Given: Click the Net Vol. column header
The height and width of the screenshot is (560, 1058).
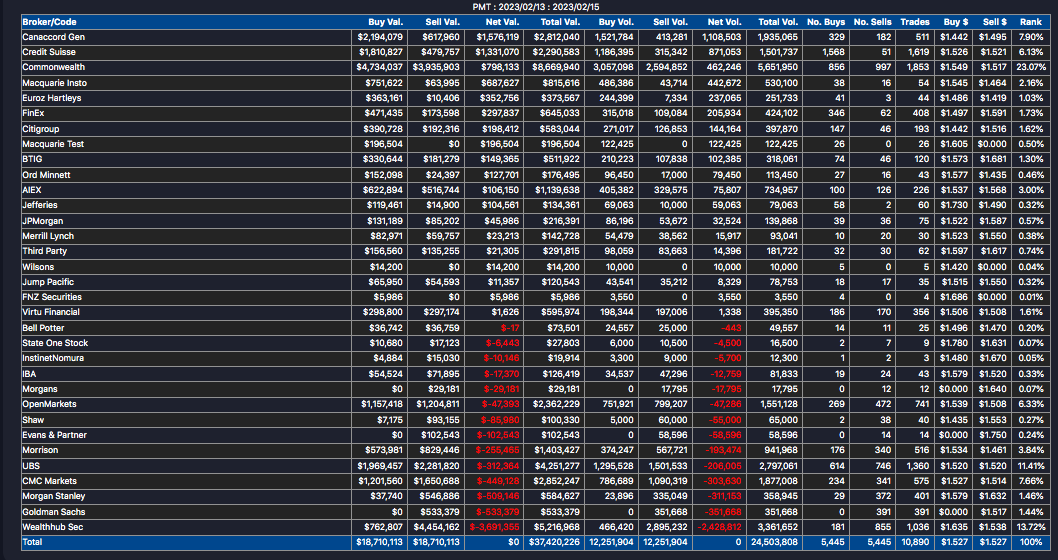Looking at the screenshot, I should click(x=725, y=22).
